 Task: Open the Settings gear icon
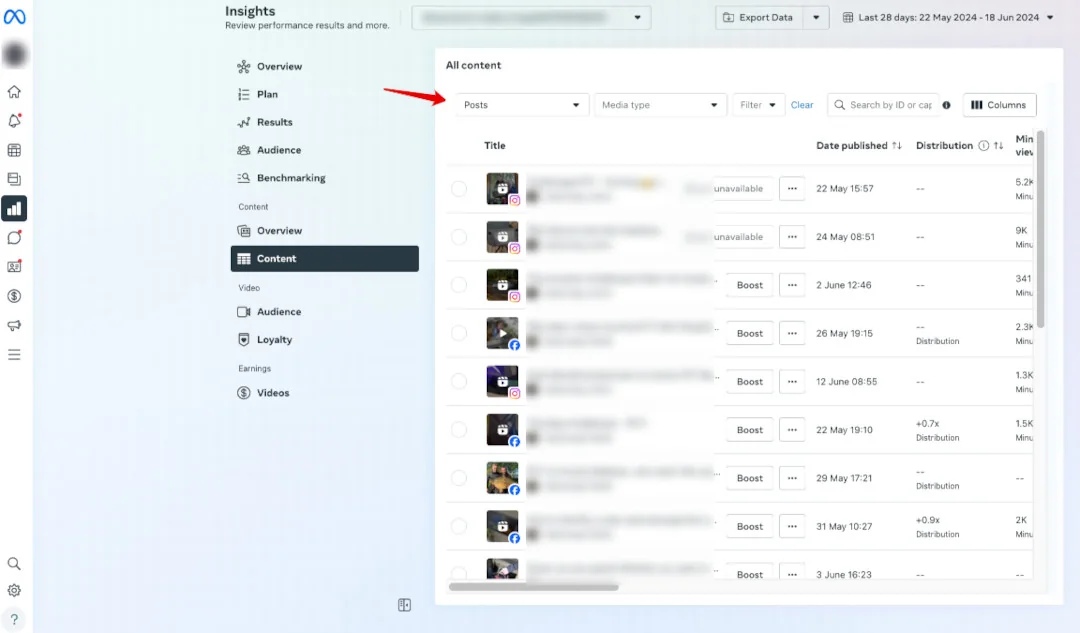pyautogui.click(x=14, y=590)
